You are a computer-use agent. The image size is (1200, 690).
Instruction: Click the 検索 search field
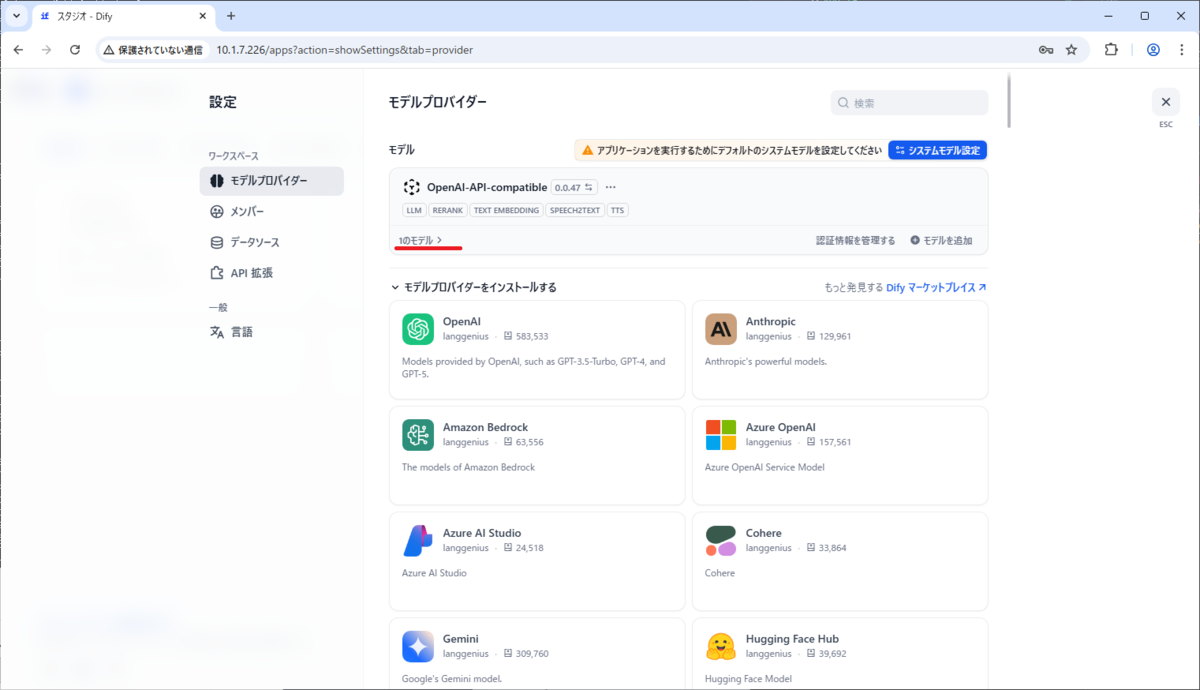[909, 103]
